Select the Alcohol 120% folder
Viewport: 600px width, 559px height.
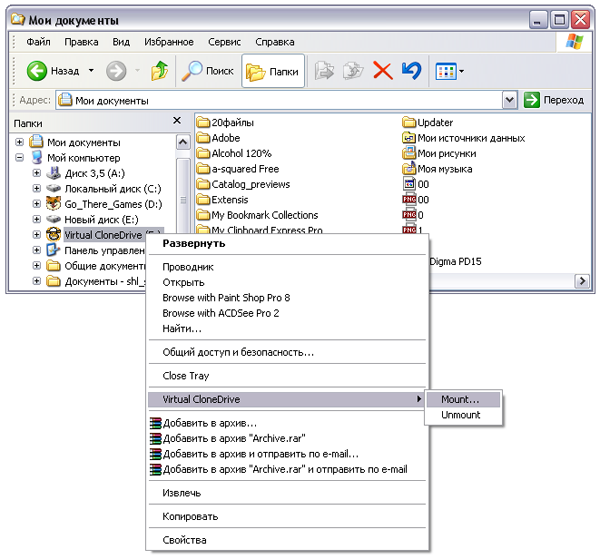pyautogui.click(x=234, y=153)
